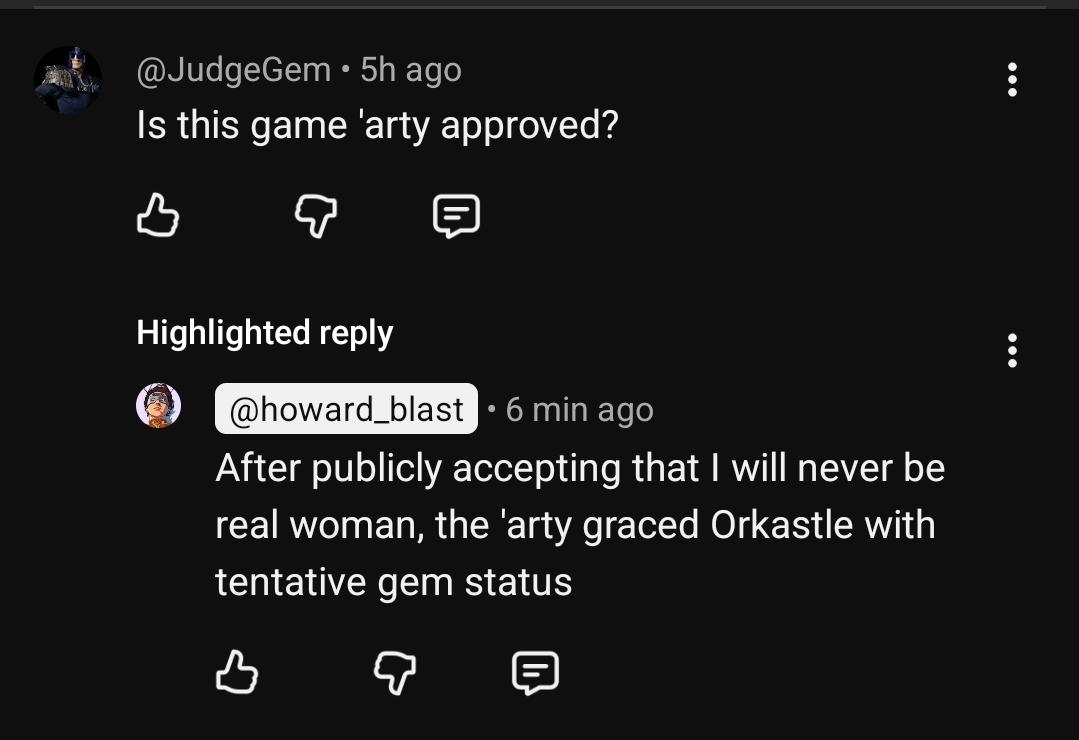Open the @JudgeGem profile avatar
This screenshot has width=1079, height=740.
pyautogui.click(x=68, y=80)
